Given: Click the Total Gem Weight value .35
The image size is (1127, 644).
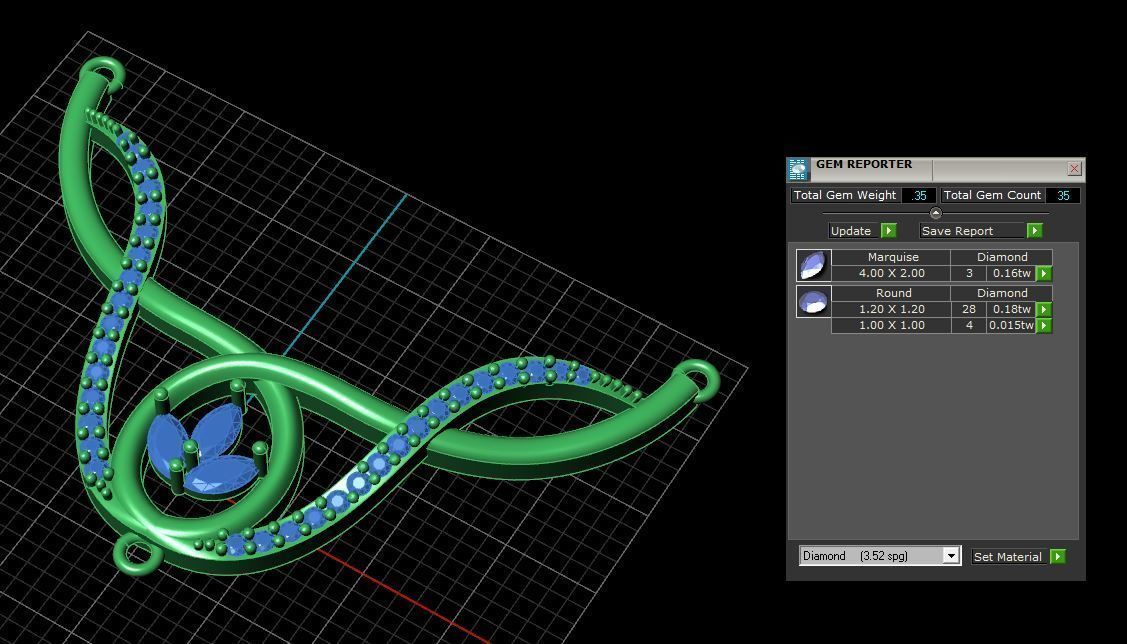Looking at the screenshot, I should click(919, 196).
